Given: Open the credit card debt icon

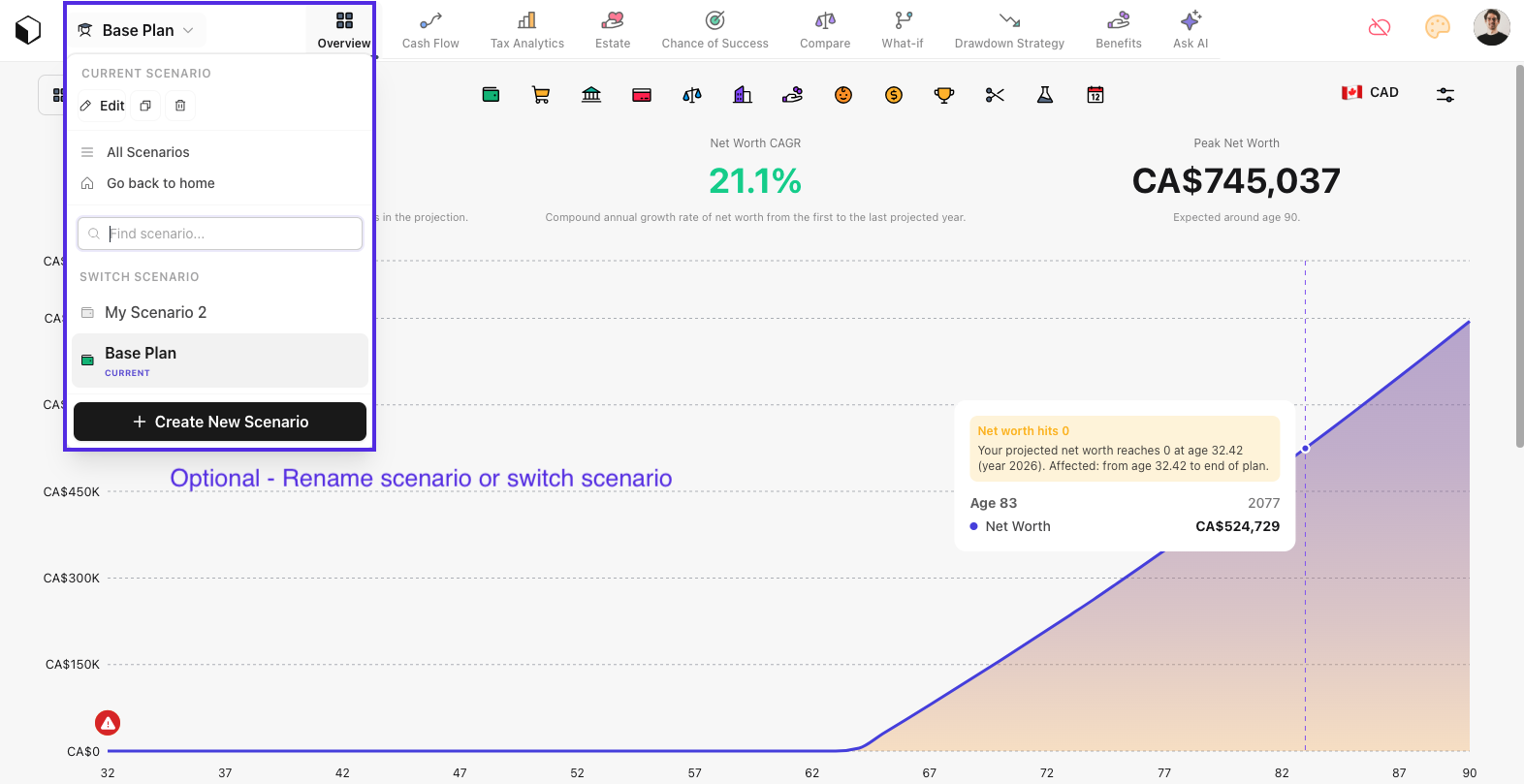Looking at the screenshot, I should click(642, 94).
